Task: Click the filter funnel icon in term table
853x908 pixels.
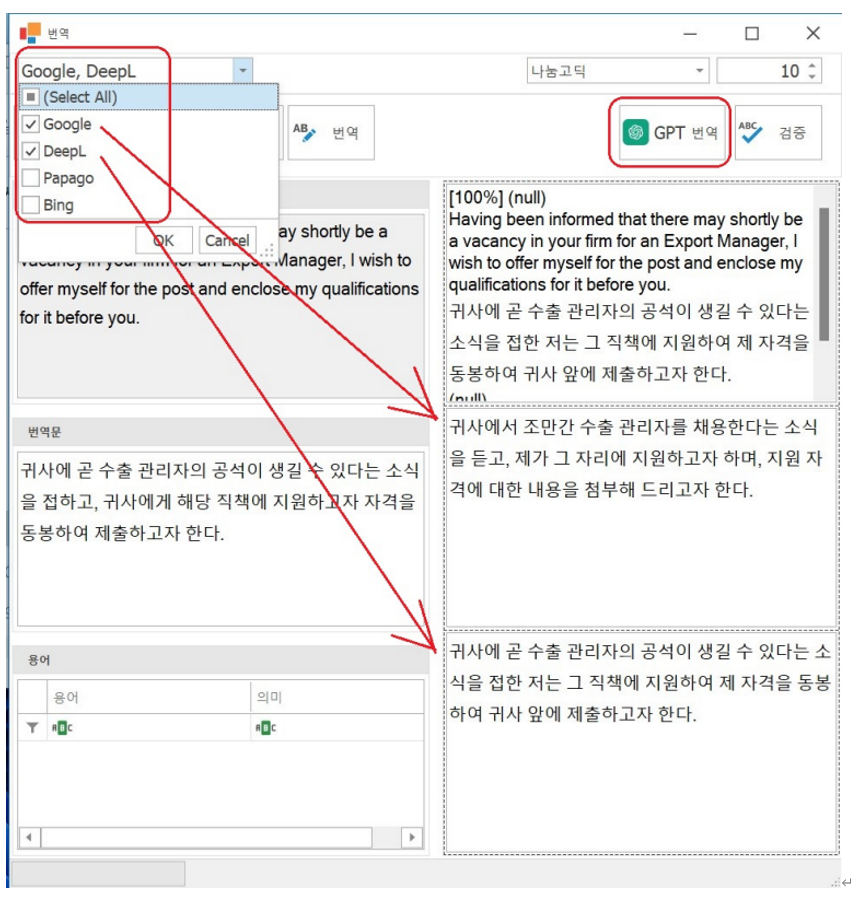Action: [x=32, y=728]
